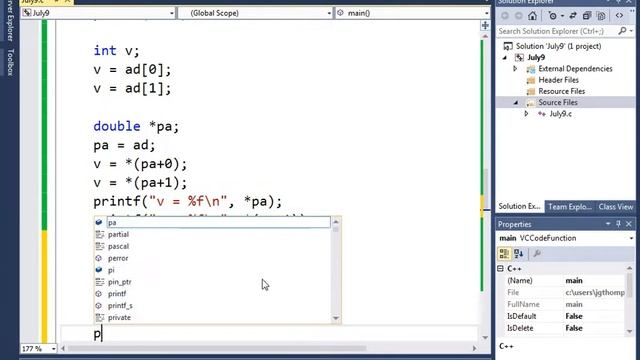Click the editor horizontal scrollbar thumb
This screenshot has height=360, width=640.
pyautogui.click(x=217, y=349)
